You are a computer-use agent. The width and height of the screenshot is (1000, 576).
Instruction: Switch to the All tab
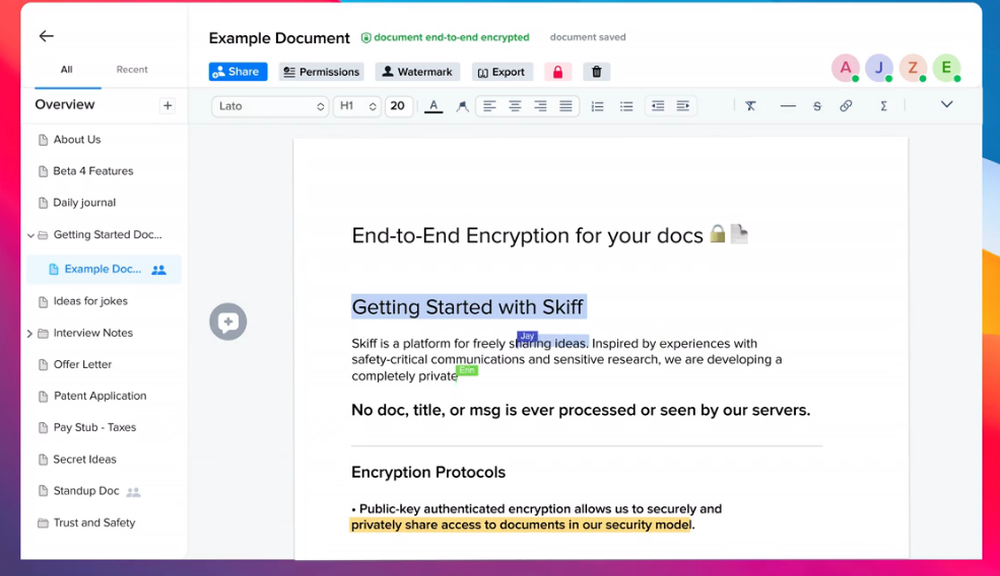coord(66,70)
